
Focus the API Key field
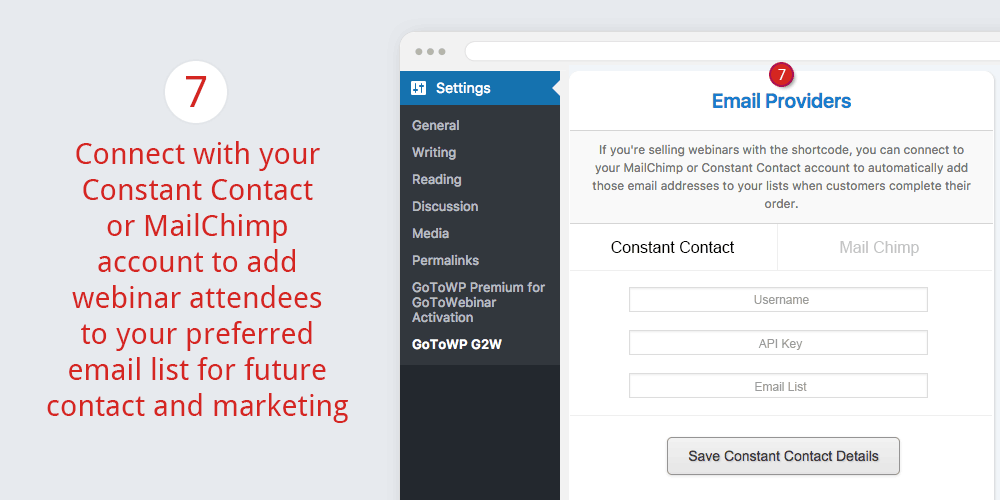(778, 343)
